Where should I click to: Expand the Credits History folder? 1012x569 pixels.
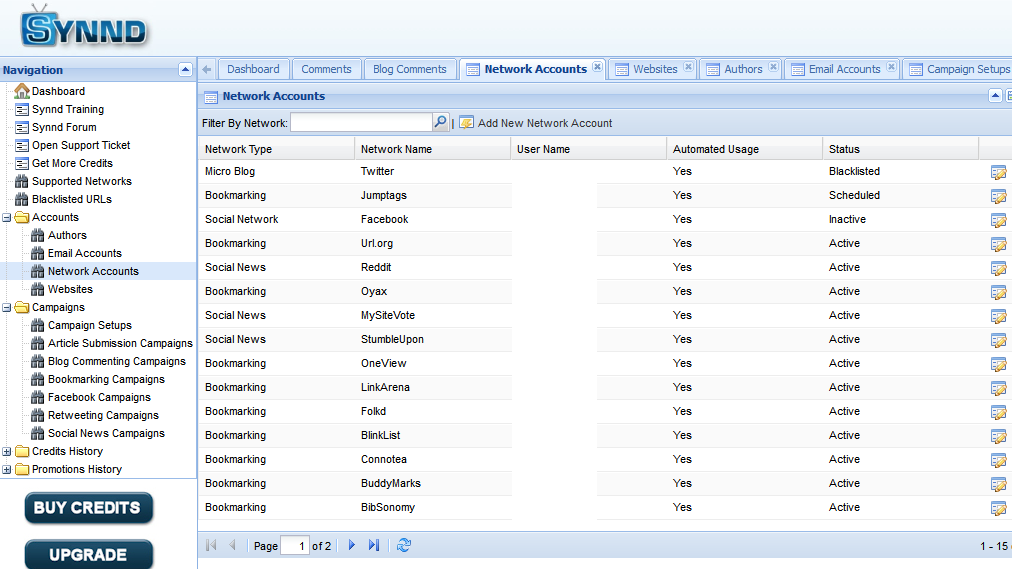coord(6,452)
